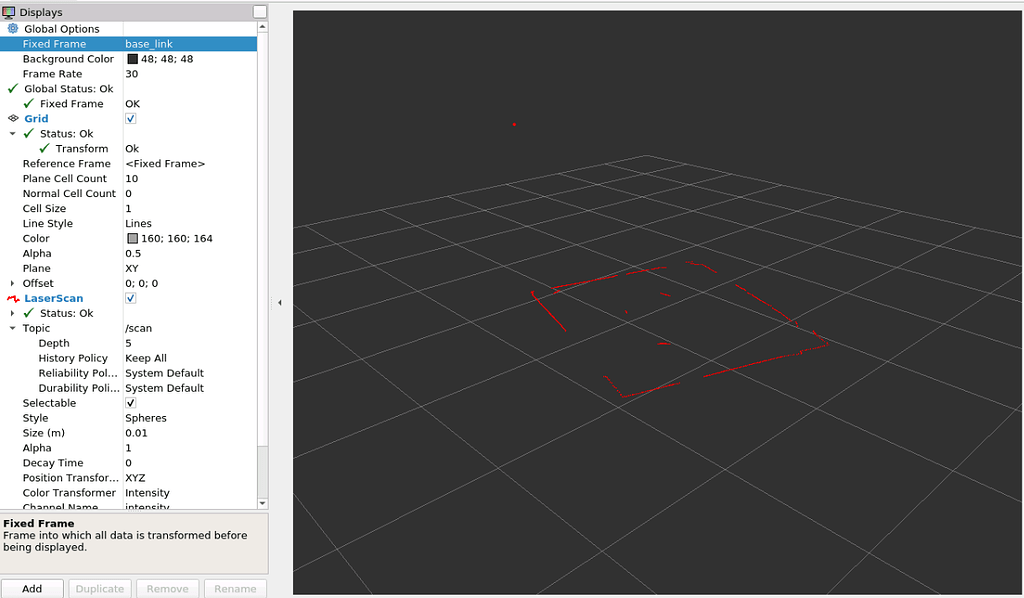Click the LaserScan waveform icon

[x=11, y=297]
